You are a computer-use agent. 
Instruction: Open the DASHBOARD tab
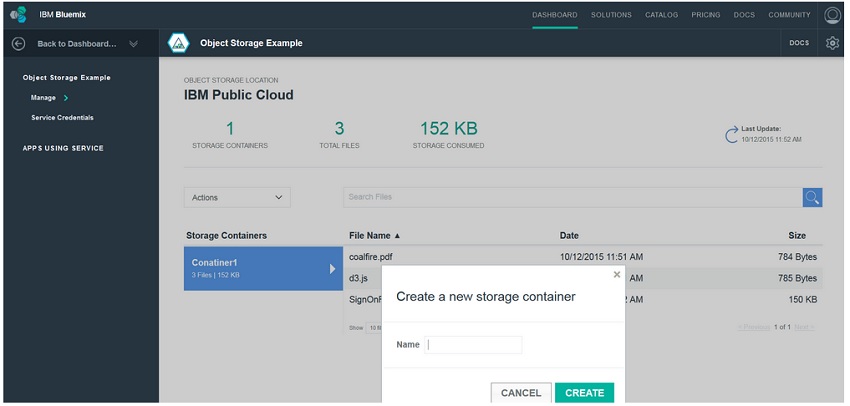point(555,15)
